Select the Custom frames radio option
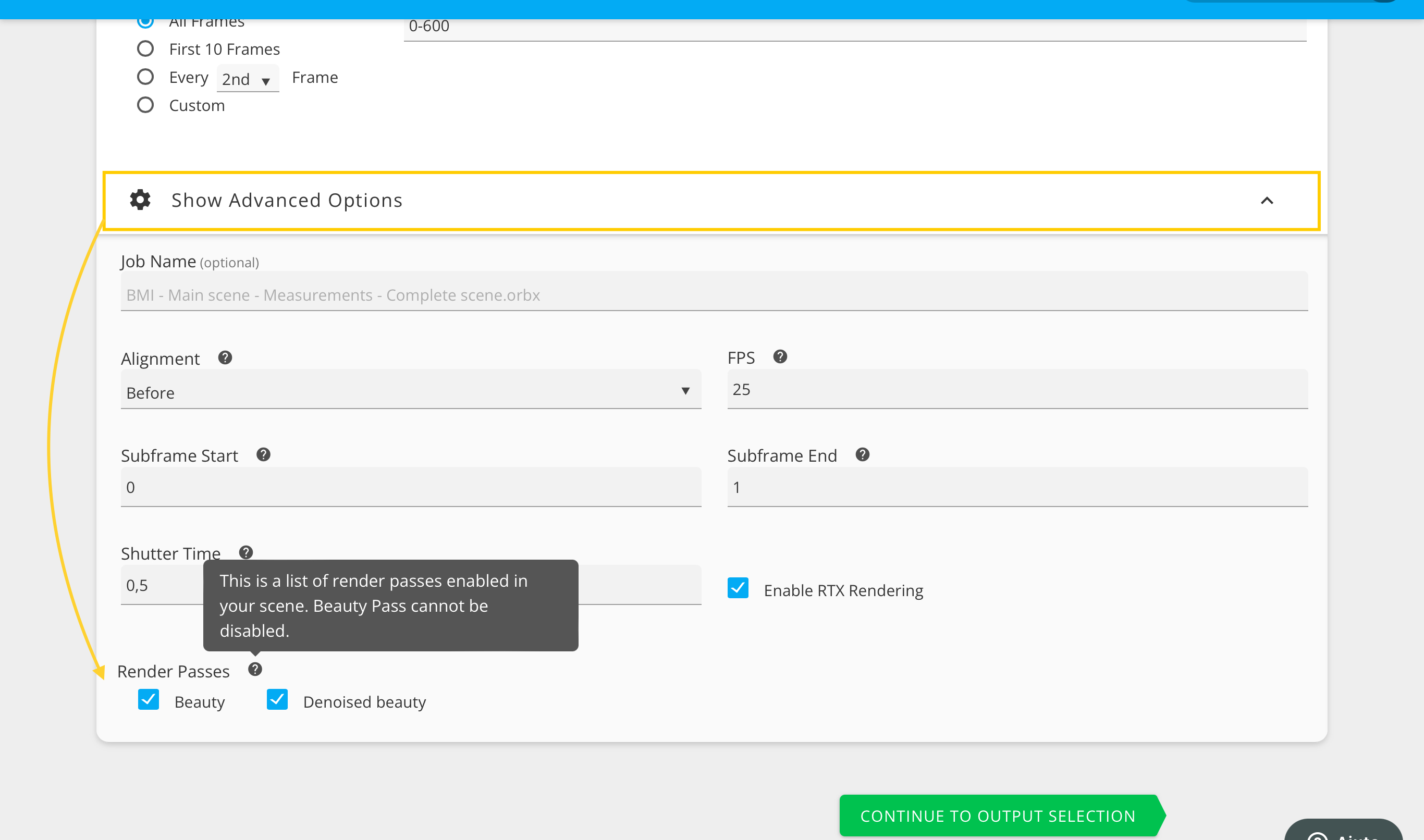The image size is (1424, 840). pyautogui.click(x=145, y=105)
